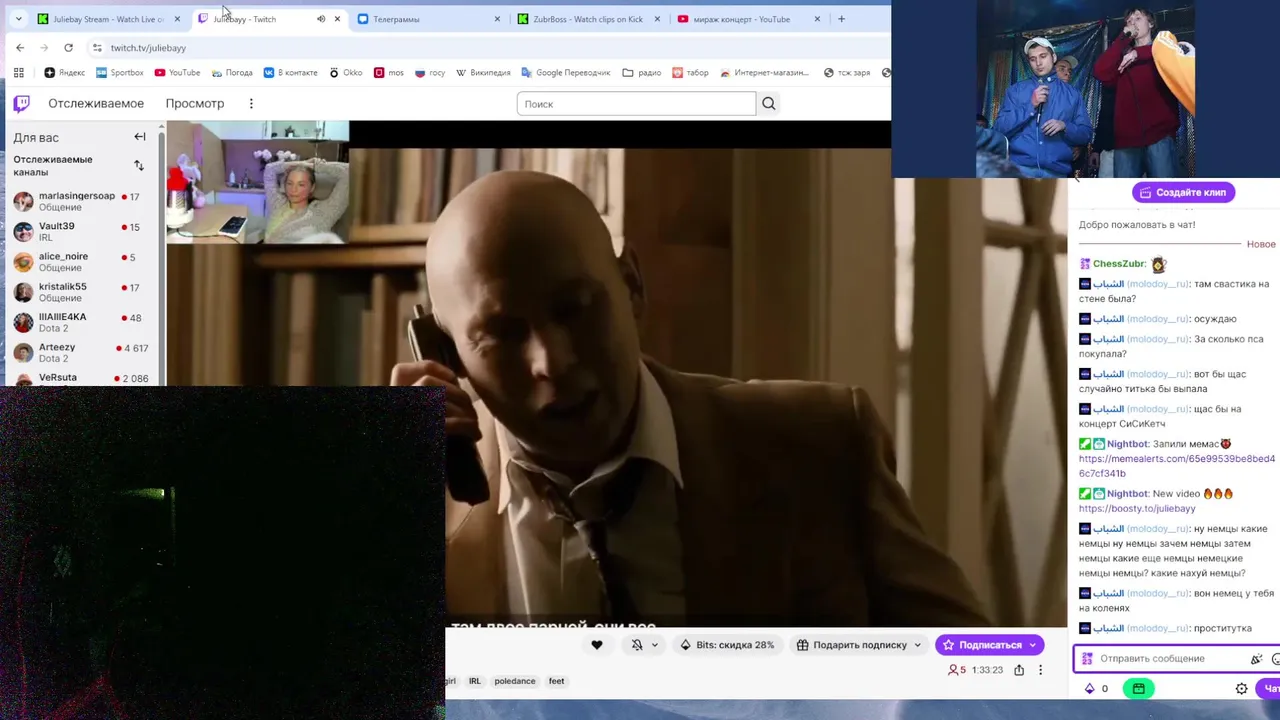Viewport: 1280px width, 720px height.
Task: Select the kristalik55 channel
Action: point(83,292)
